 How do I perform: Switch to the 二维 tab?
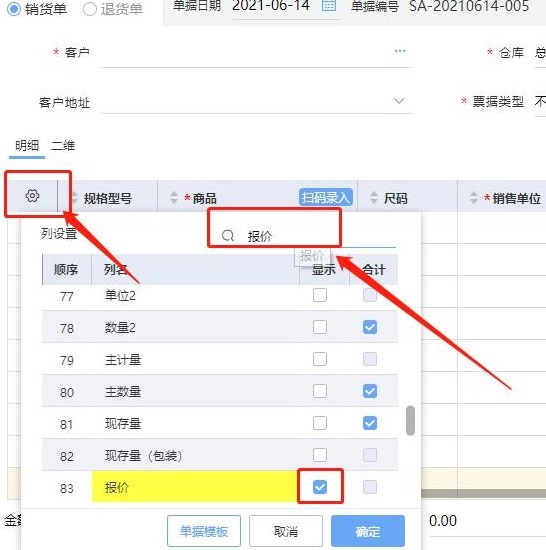pos(63,146)
